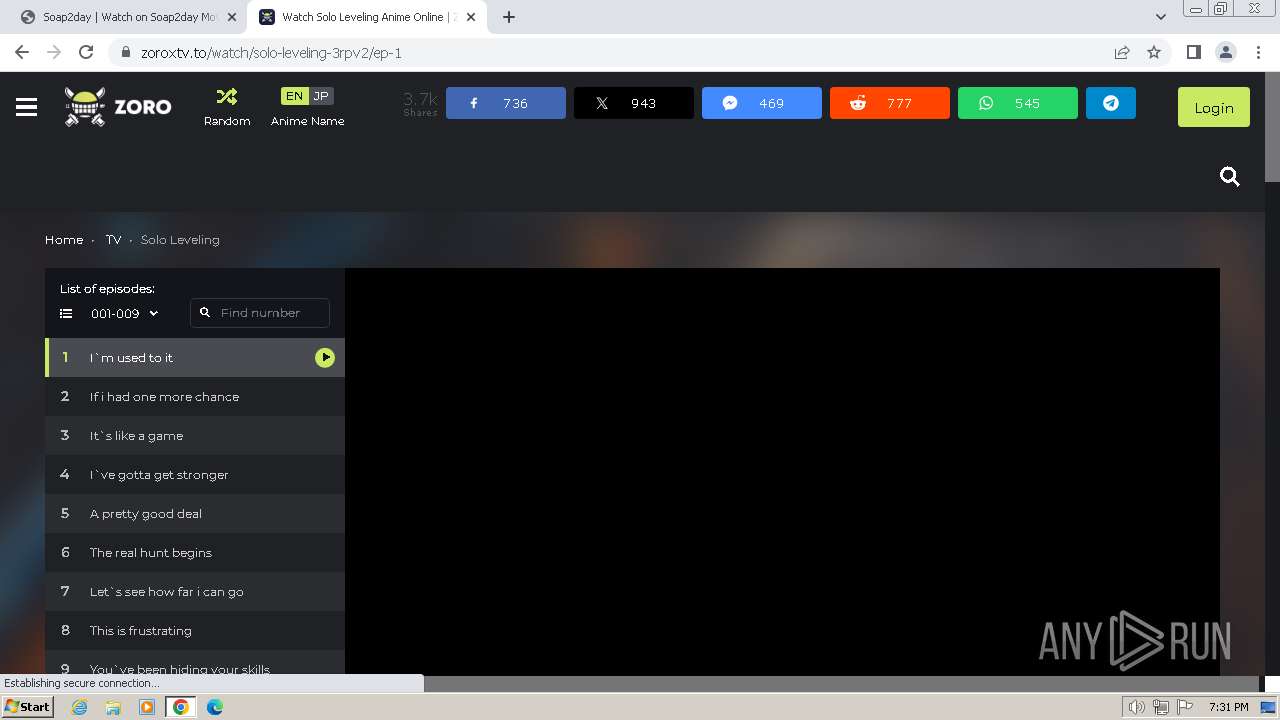This screenshot has width=1280, height=720.
Task: Share via Messenger button showing 469
Action: coord(762,103)
